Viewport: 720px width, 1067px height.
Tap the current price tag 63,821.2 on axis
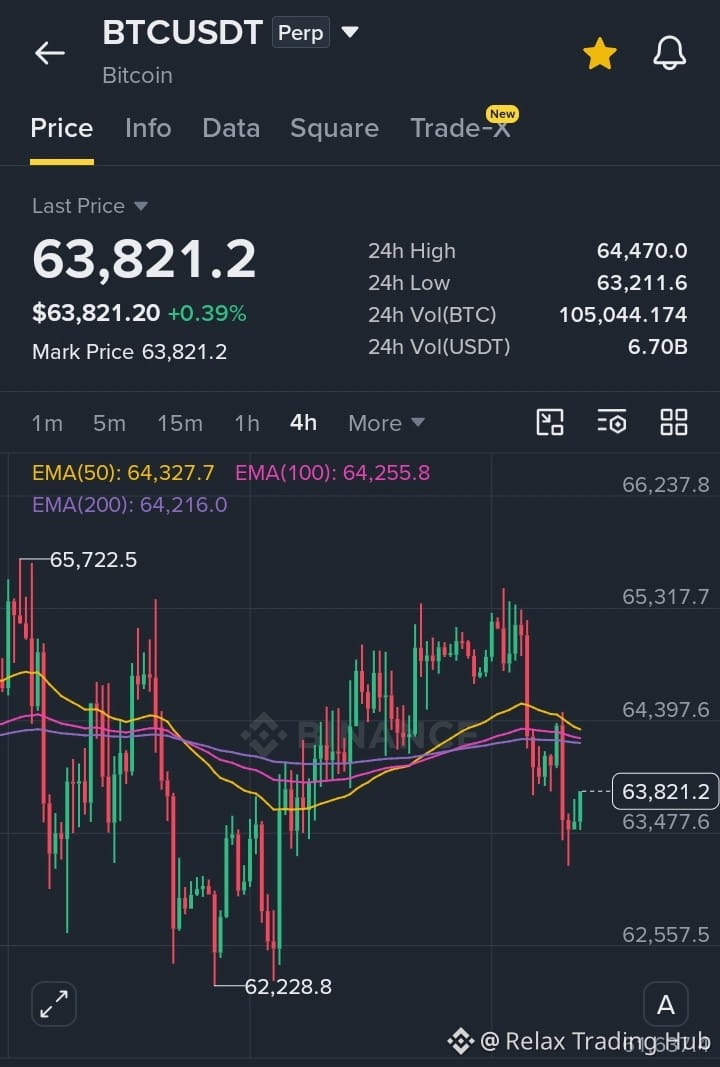click(666, 791)
